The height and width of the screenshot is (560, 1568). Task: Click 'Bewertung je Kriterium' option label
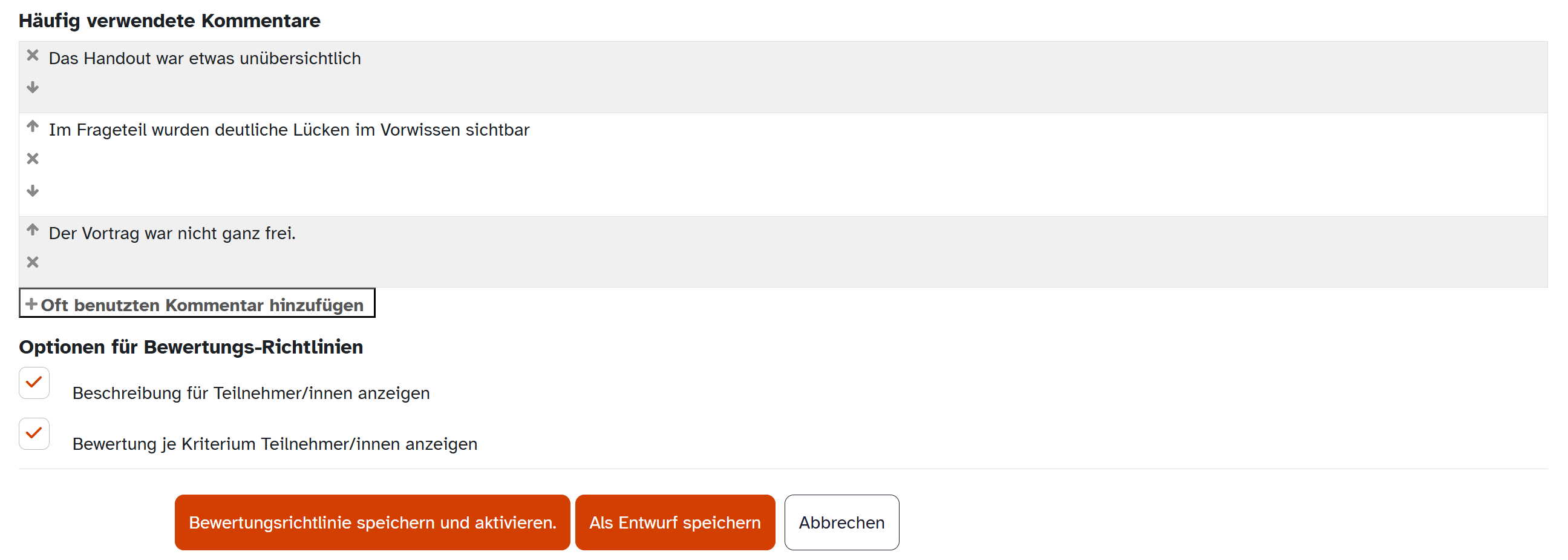[275, 444]
